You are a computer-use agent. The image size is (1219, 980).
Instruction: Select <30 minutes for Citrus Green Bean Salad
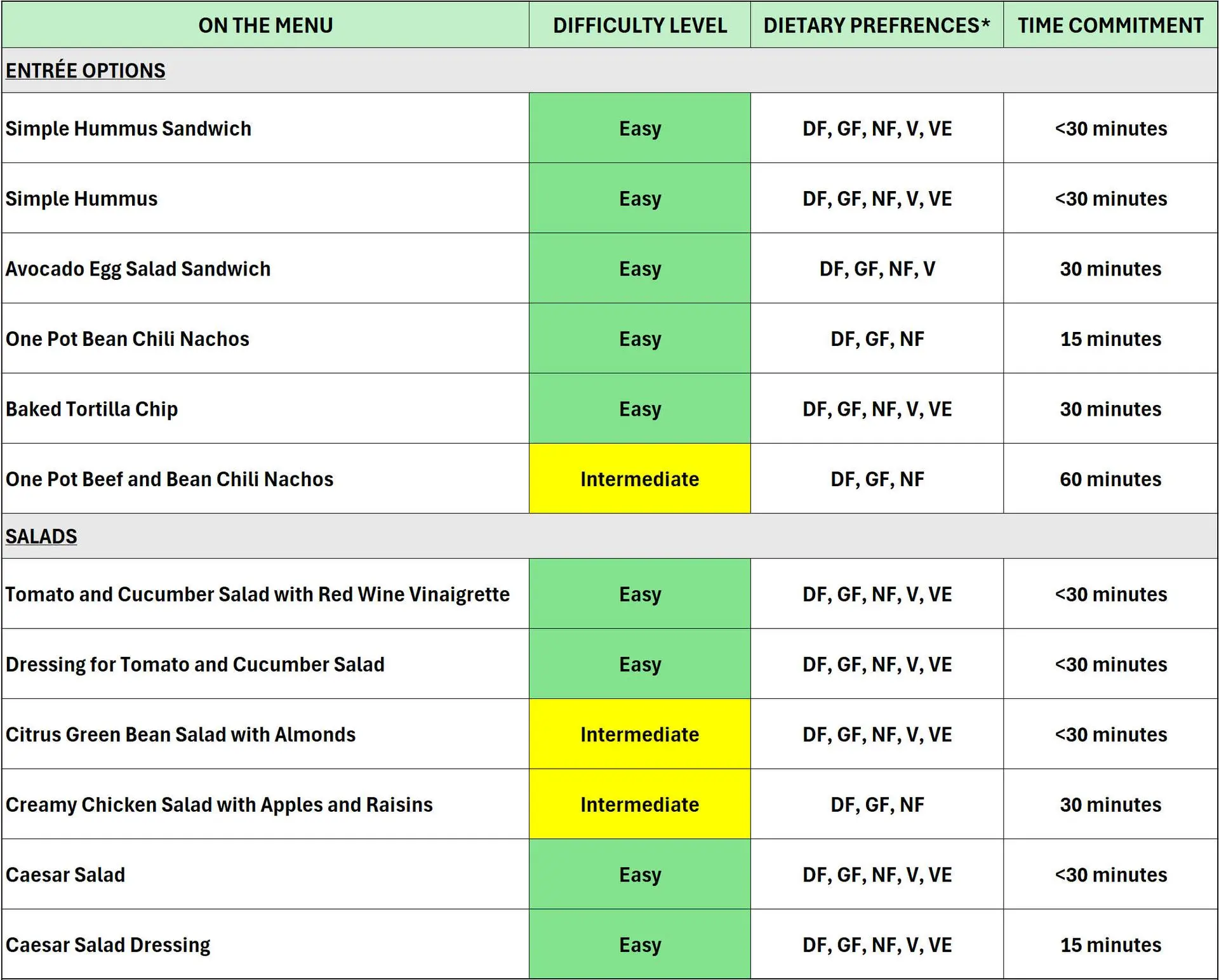[x=1110, y=734]
